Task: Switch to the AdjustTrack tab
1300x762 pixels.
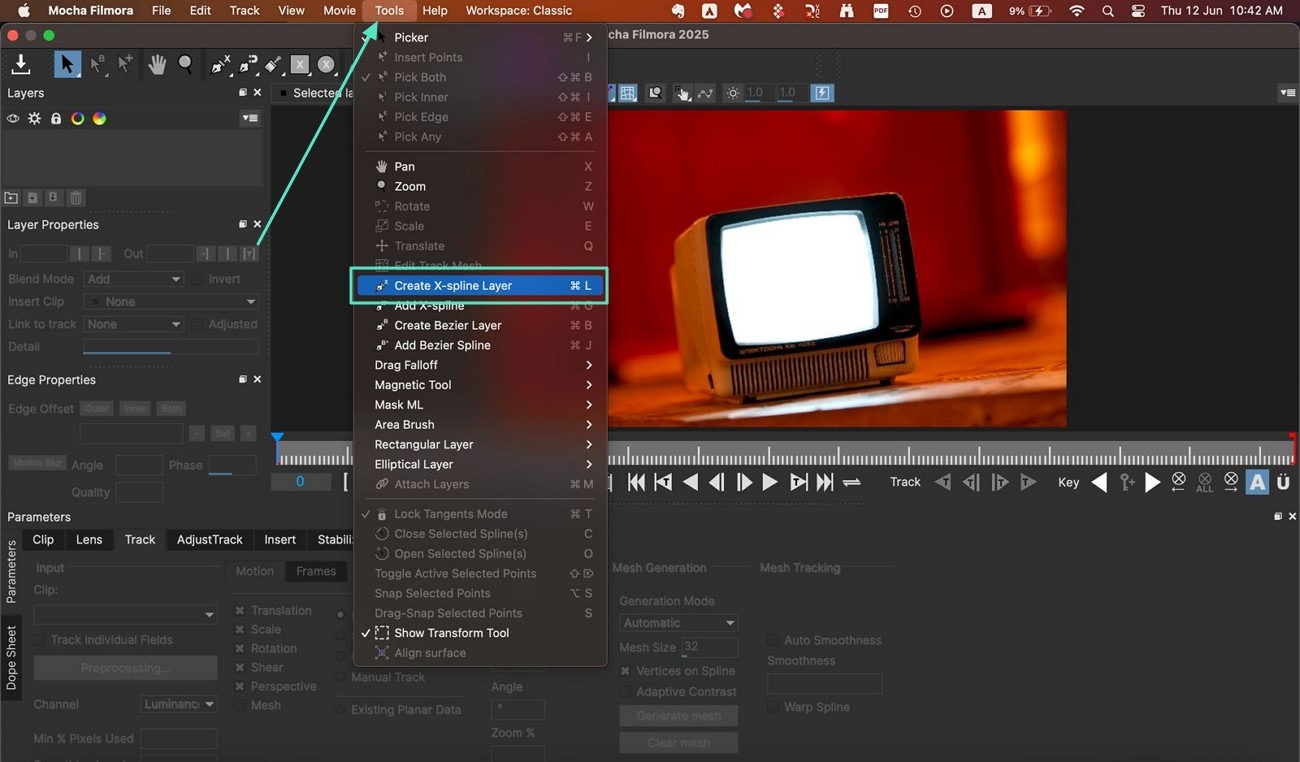Action: pyautogui.click(x=210, y=540)
